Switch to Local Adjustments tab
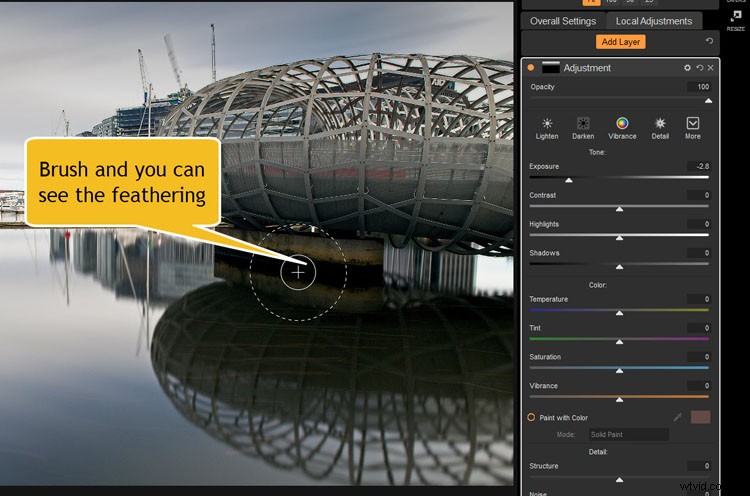750x496 pixels. 653,21
